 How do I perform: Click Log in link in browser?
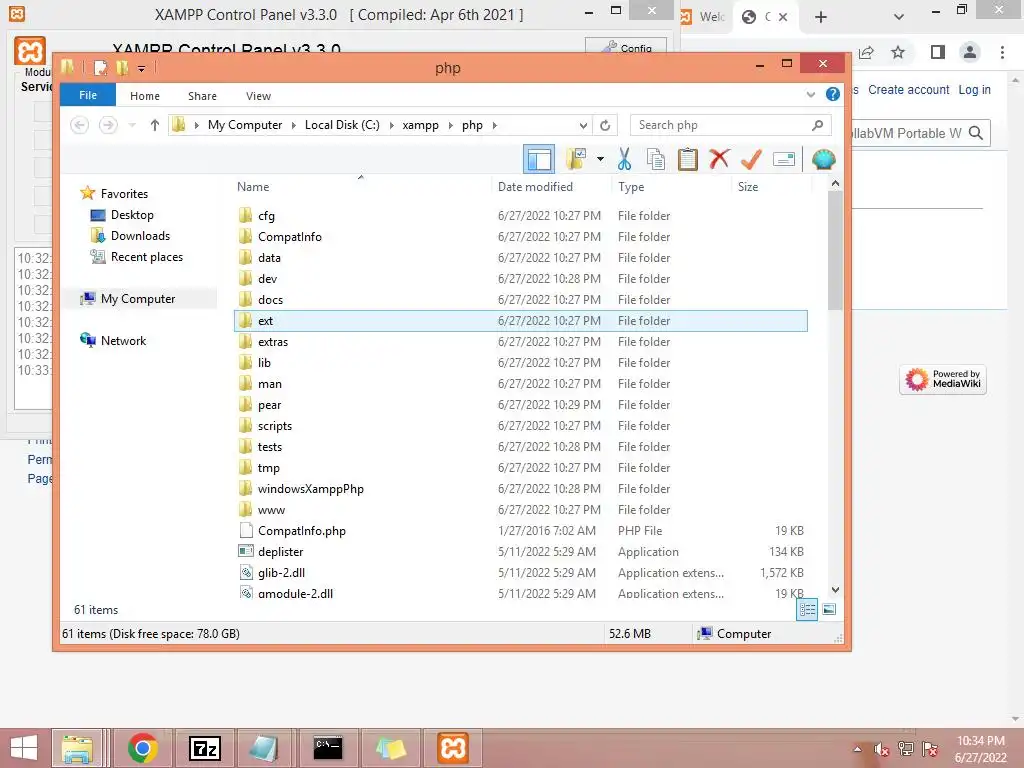coord(974,89)
